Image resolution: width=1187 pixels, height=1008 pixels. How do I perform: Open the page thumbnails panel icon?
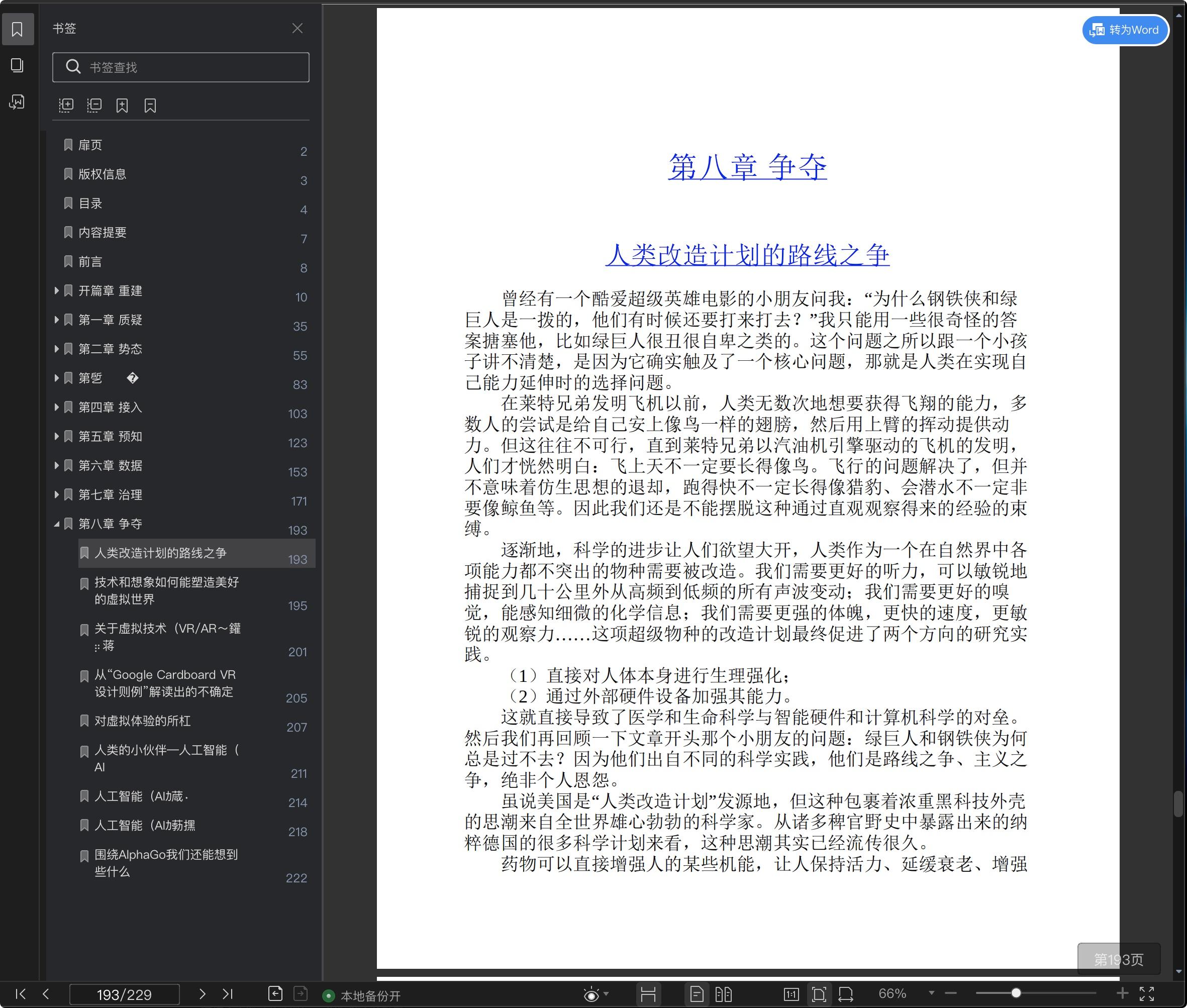pyautogui.click(x=17, y=65)
